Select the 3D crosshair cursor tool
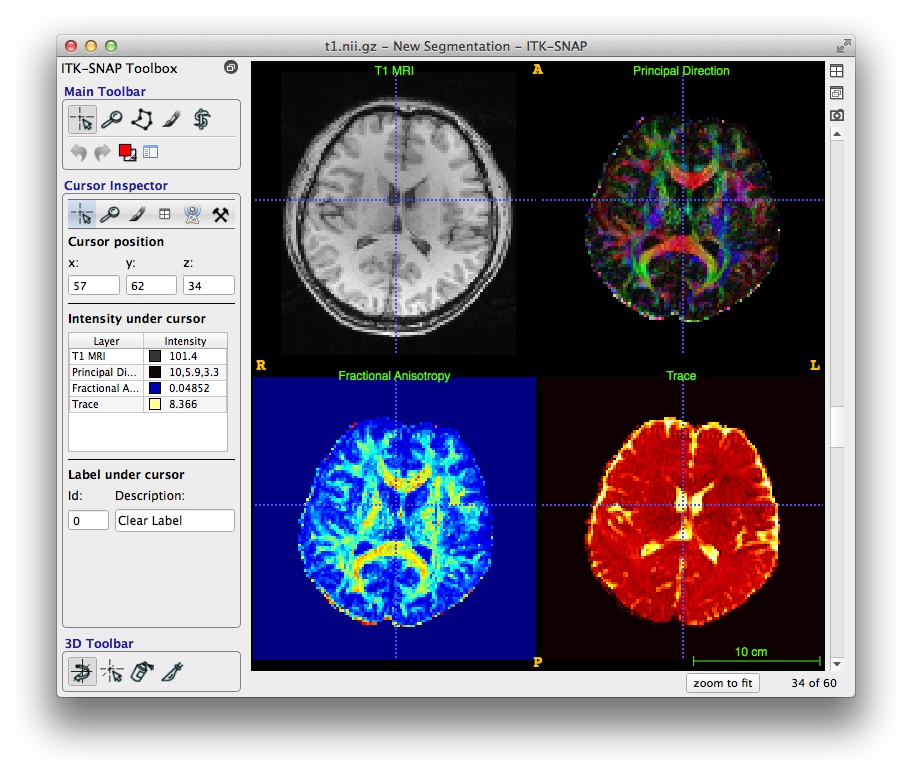912x776 pixels. pos(112,671)
